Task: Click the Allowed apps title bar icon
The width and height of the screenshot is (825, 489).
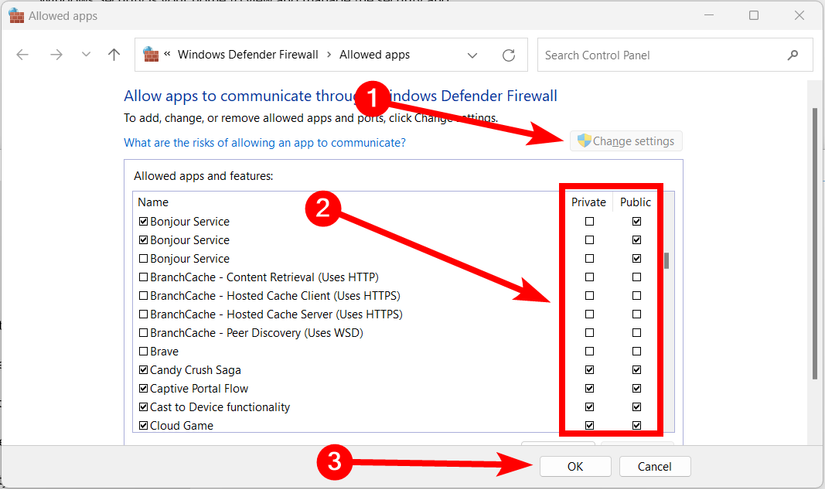Action: pos(16,16)
